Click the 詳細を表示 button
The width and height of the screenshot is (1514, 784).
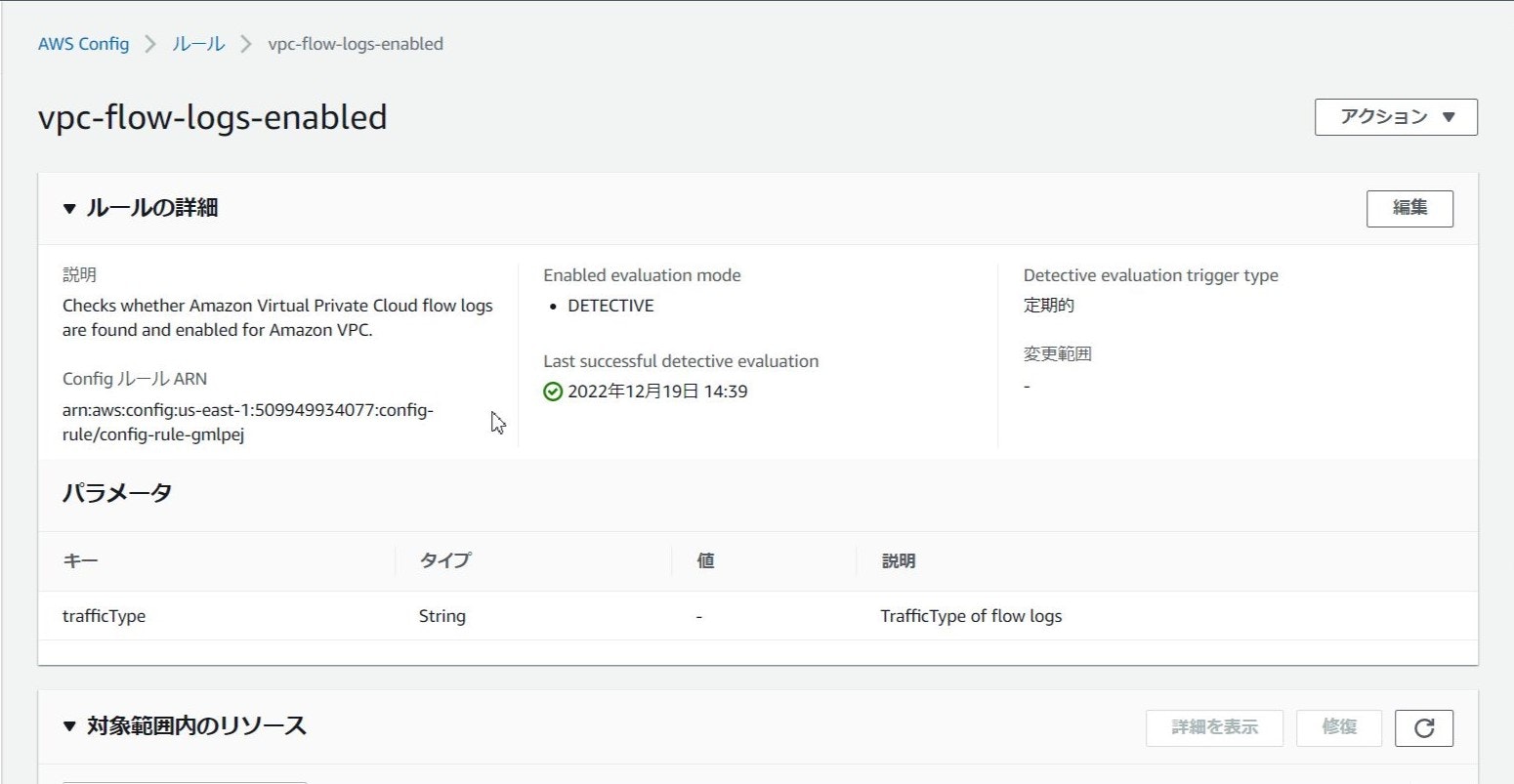point(1214,727)
